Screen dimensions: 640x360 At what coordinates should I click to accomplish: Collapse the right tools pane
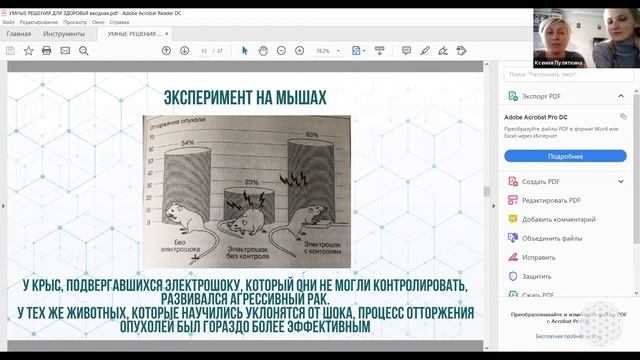click(493, 206)
